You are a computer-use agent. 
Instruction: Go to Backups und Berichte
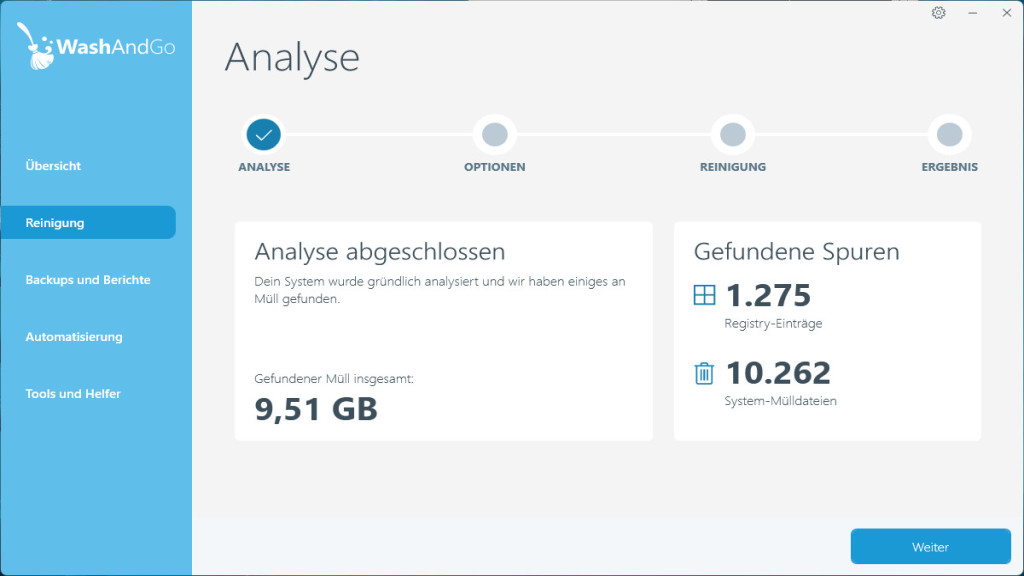point(88,280)
